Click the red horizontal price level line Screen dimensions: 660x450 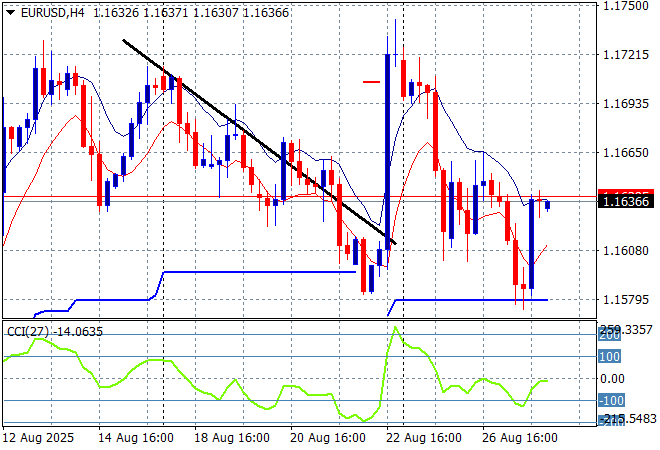[299, 197]
